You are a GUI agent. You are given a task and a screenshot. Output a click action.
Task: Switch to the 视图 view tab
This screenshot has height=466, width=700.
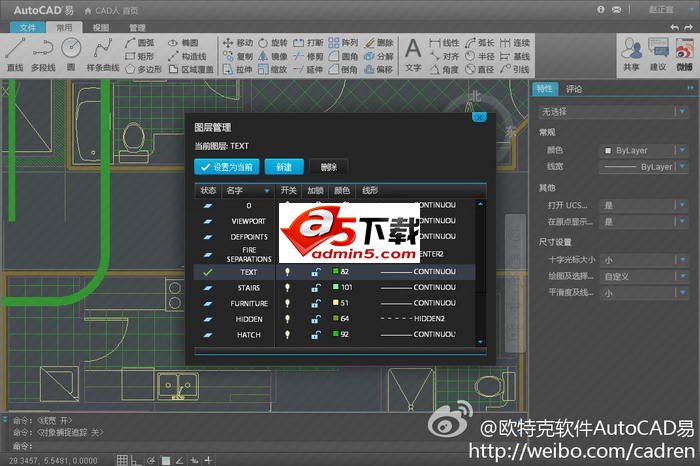coord(101,28)
